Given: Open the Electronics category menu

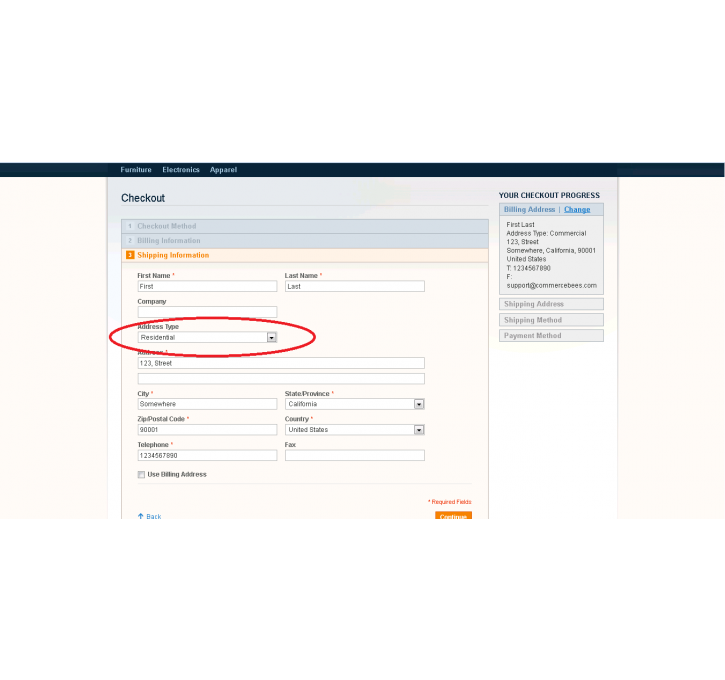Looking at the screenshot, I should click(x=181, y=170).
